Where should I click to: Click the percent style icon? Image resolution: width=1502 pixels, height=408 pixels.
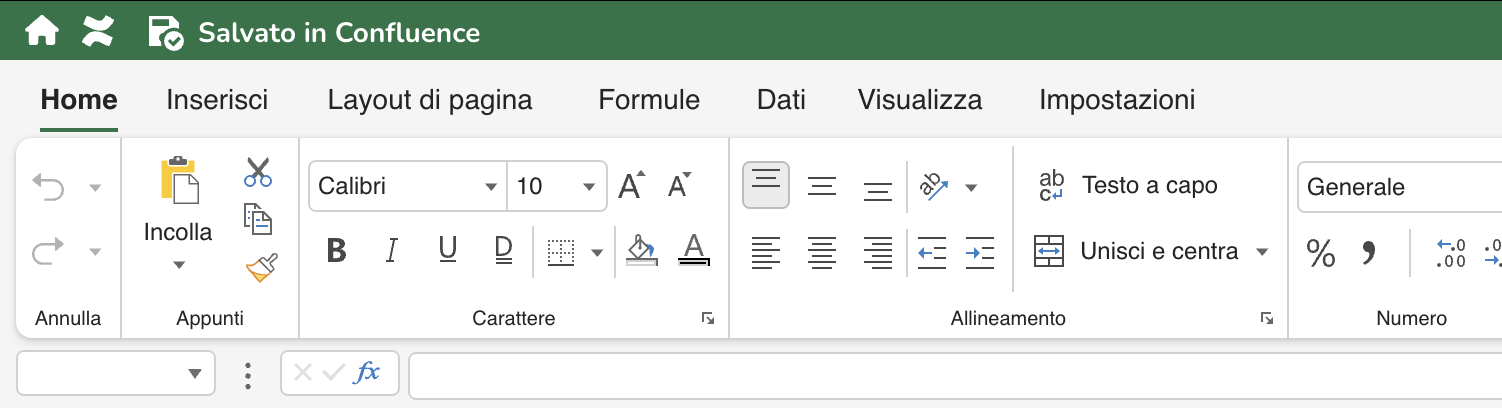(x=1320, y=254)
